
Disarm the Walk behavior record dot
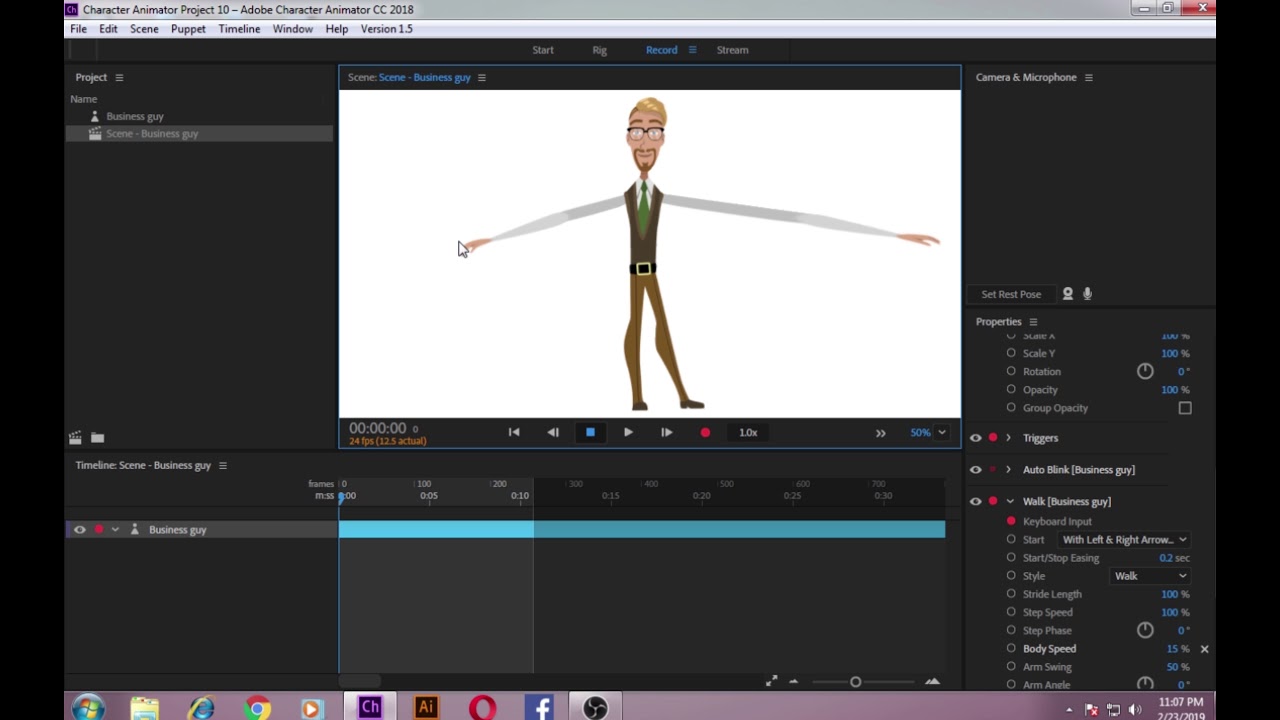(x=993, y=502)
